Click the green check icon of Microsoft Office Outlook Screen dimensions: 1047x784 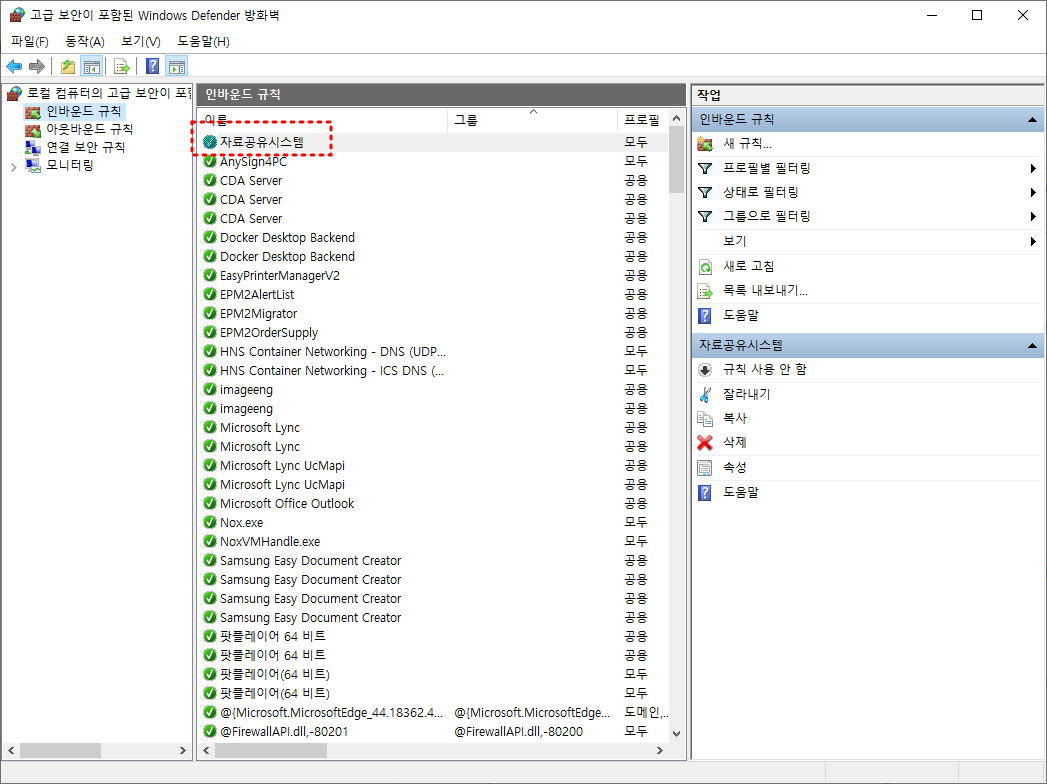tap(210, 504)
